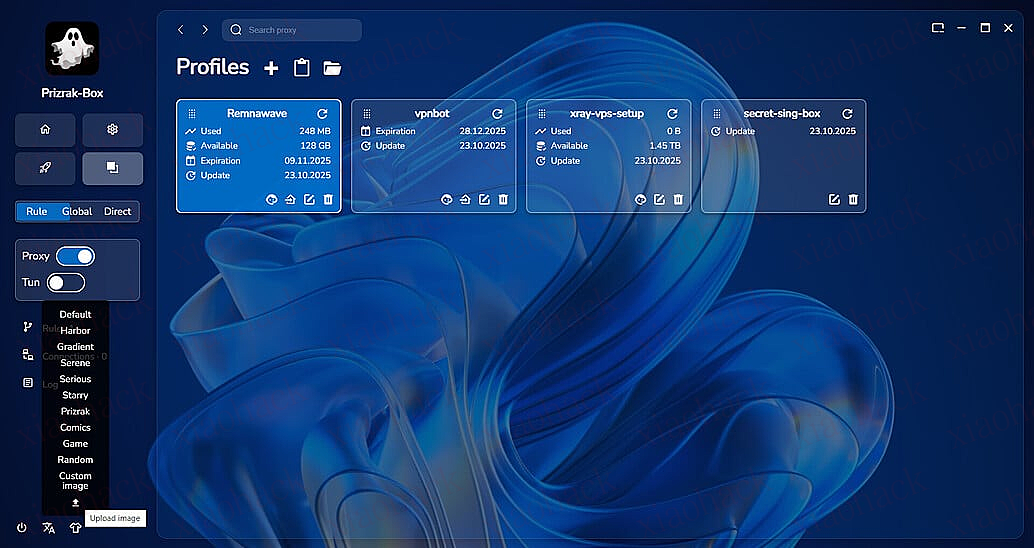Click the plus icon to add a profile
This screenshot has height=548, width=1034.
point(271,68)
